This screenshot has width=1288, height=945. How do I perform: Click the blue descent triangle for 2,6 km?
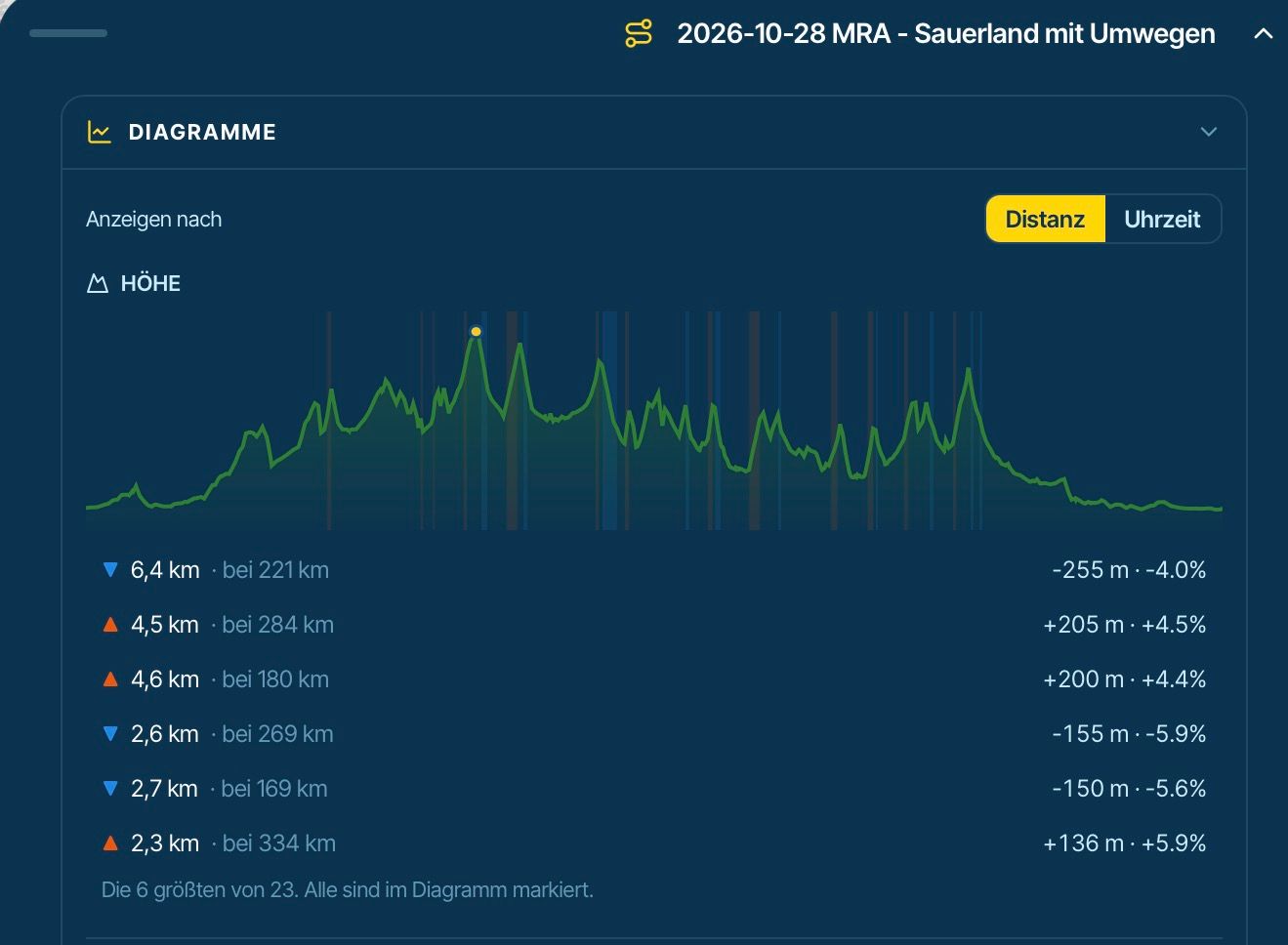[110, 734]
